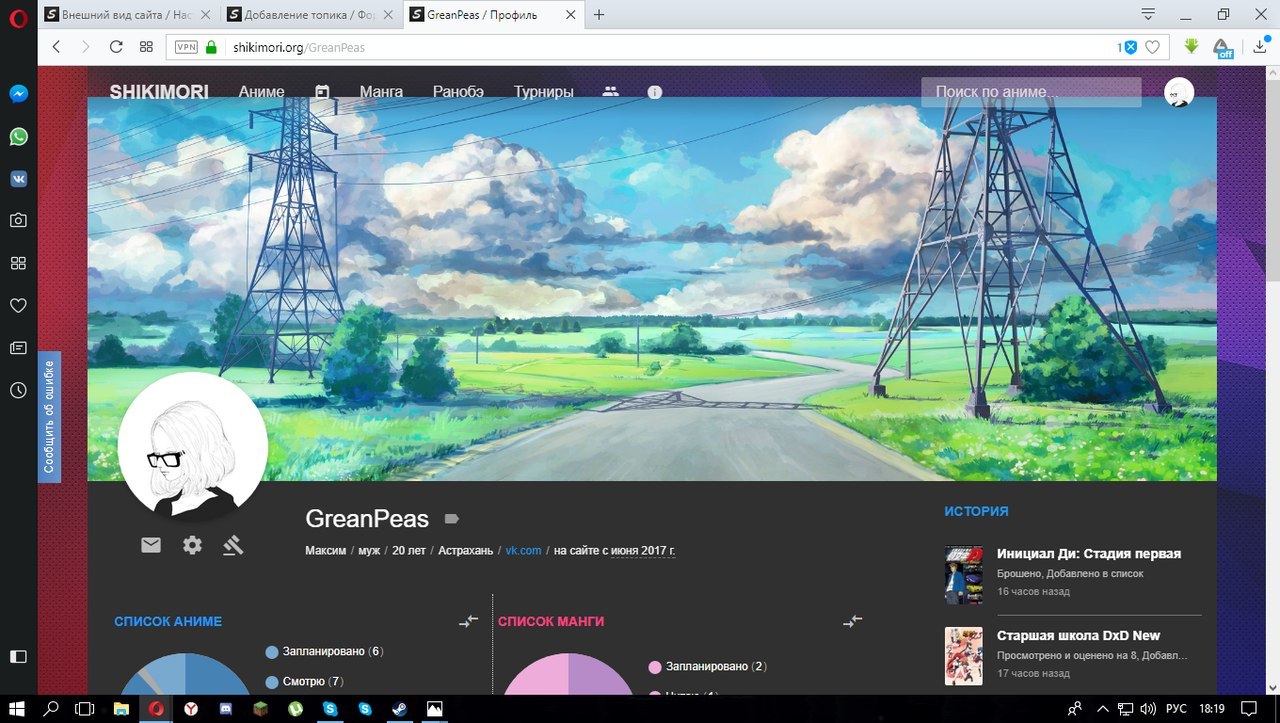Collapse manga list with its arrows icon
1280x723 pixels.
(852, 621)
